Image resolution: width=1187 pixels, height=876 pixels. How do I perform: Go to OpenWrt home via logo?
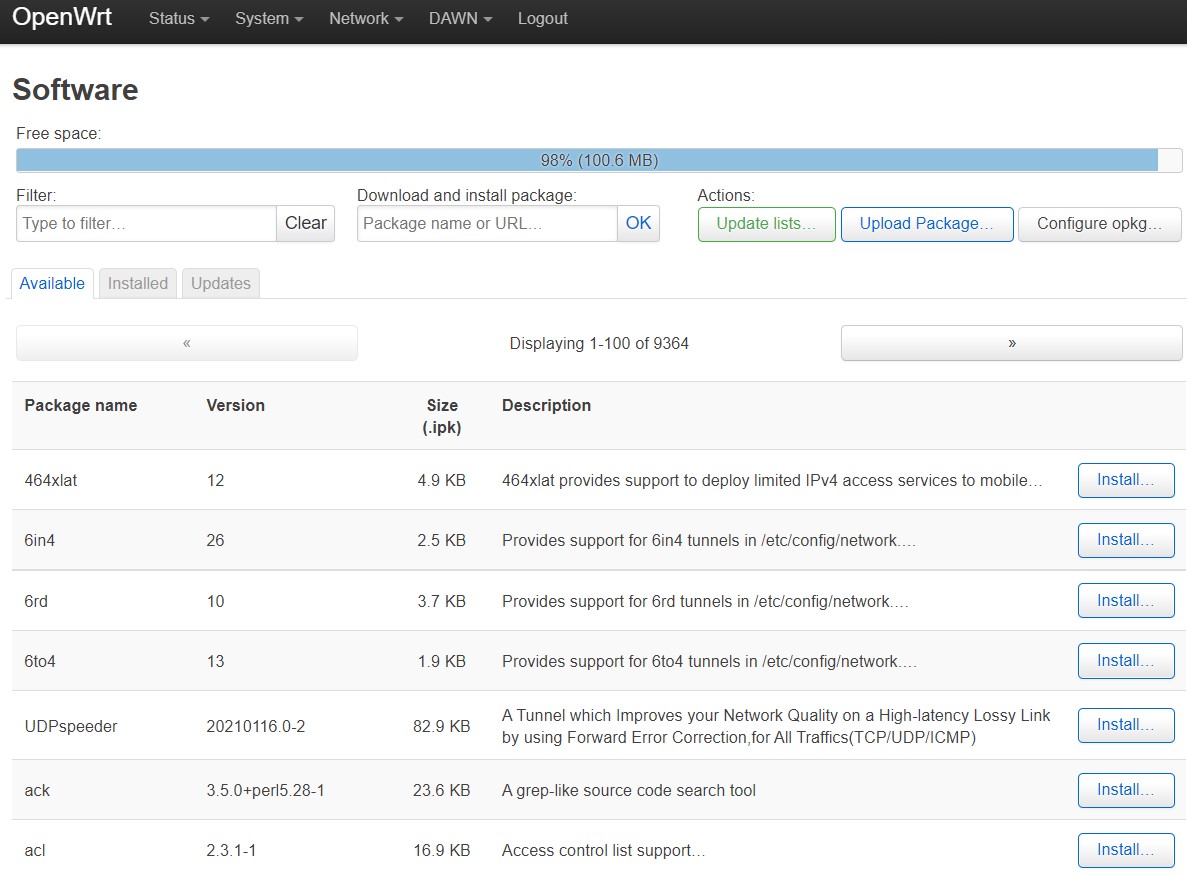pyautogui.click(x=62, y=18)
